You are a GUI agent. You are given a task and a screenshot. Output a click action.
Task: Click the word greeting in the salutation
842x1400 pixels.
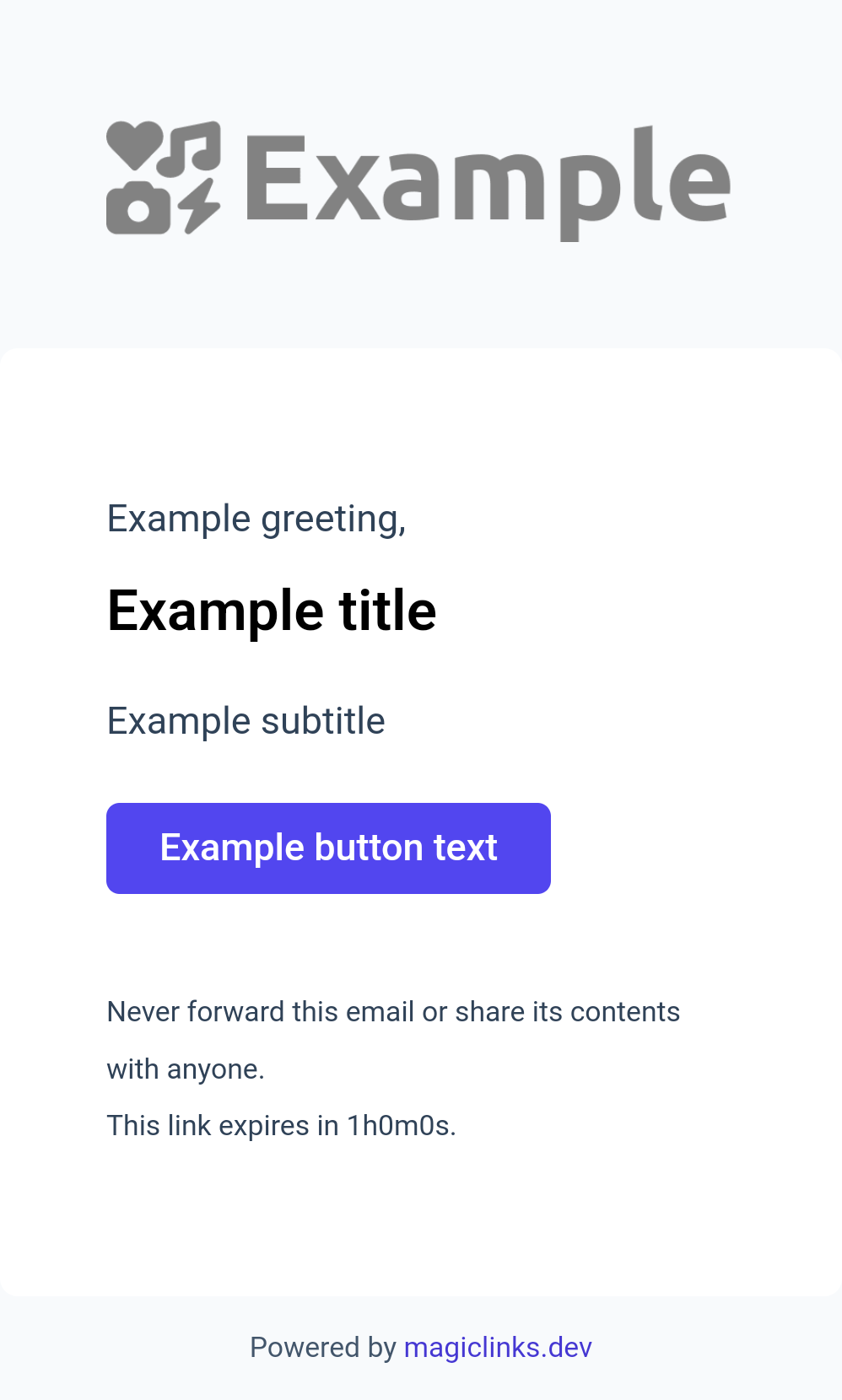click(x=333, y=520)
